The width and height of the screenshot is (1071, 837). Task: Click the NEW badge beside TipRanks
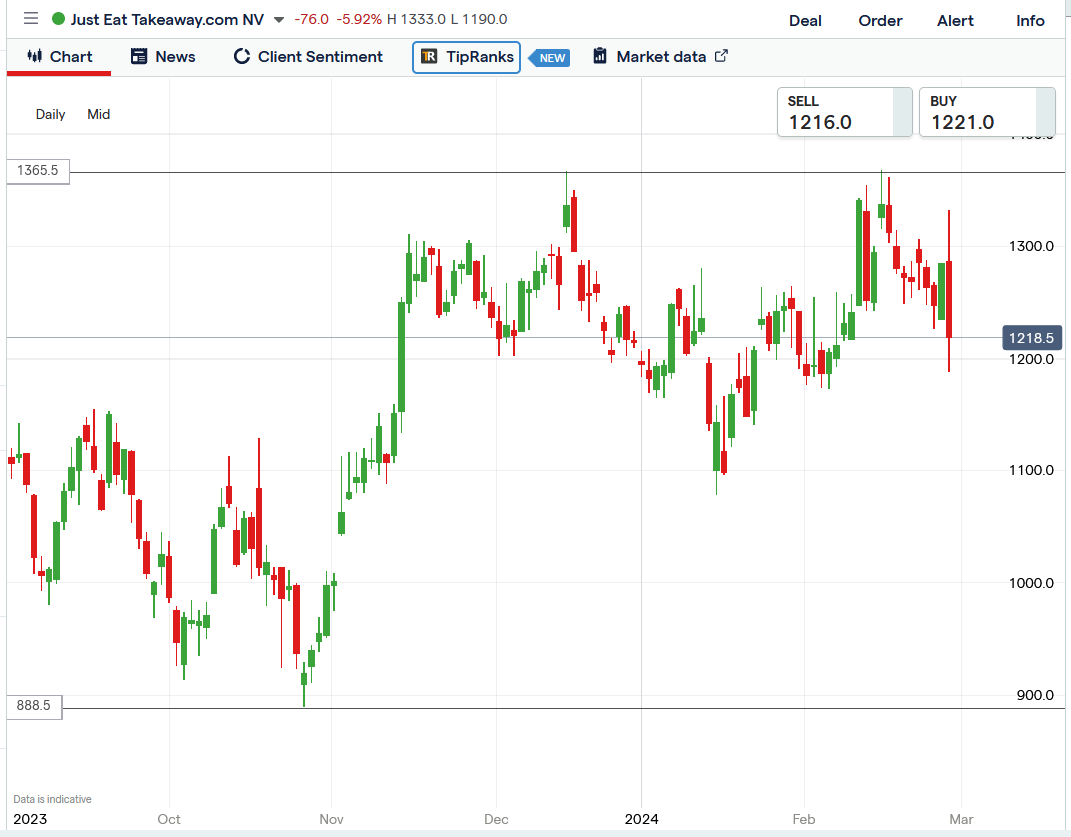click(x=551, y=58)
